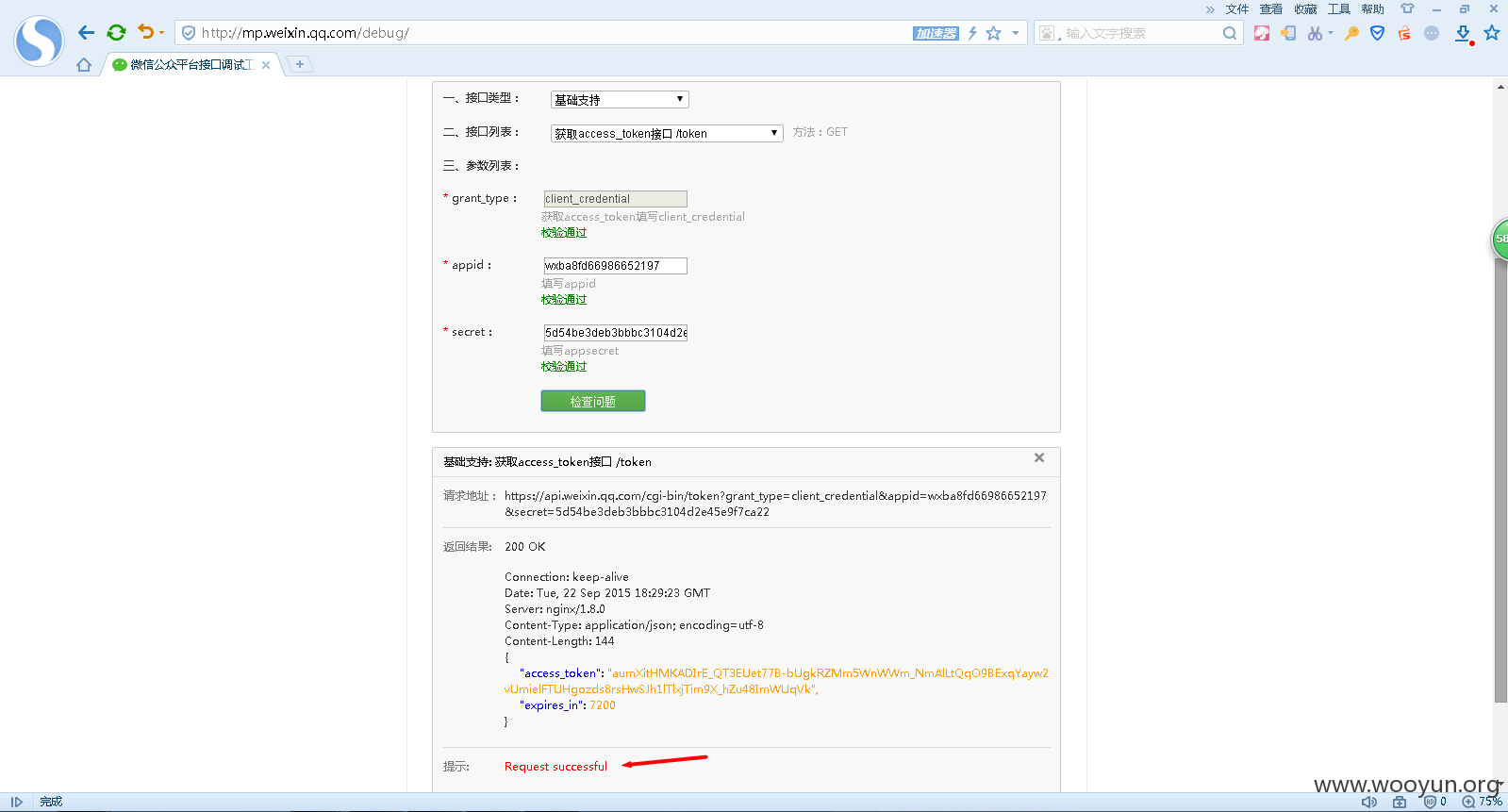Click the ad block counter icon
Viewport: 1508px width, 812px height.
(x=1434, y=802)
